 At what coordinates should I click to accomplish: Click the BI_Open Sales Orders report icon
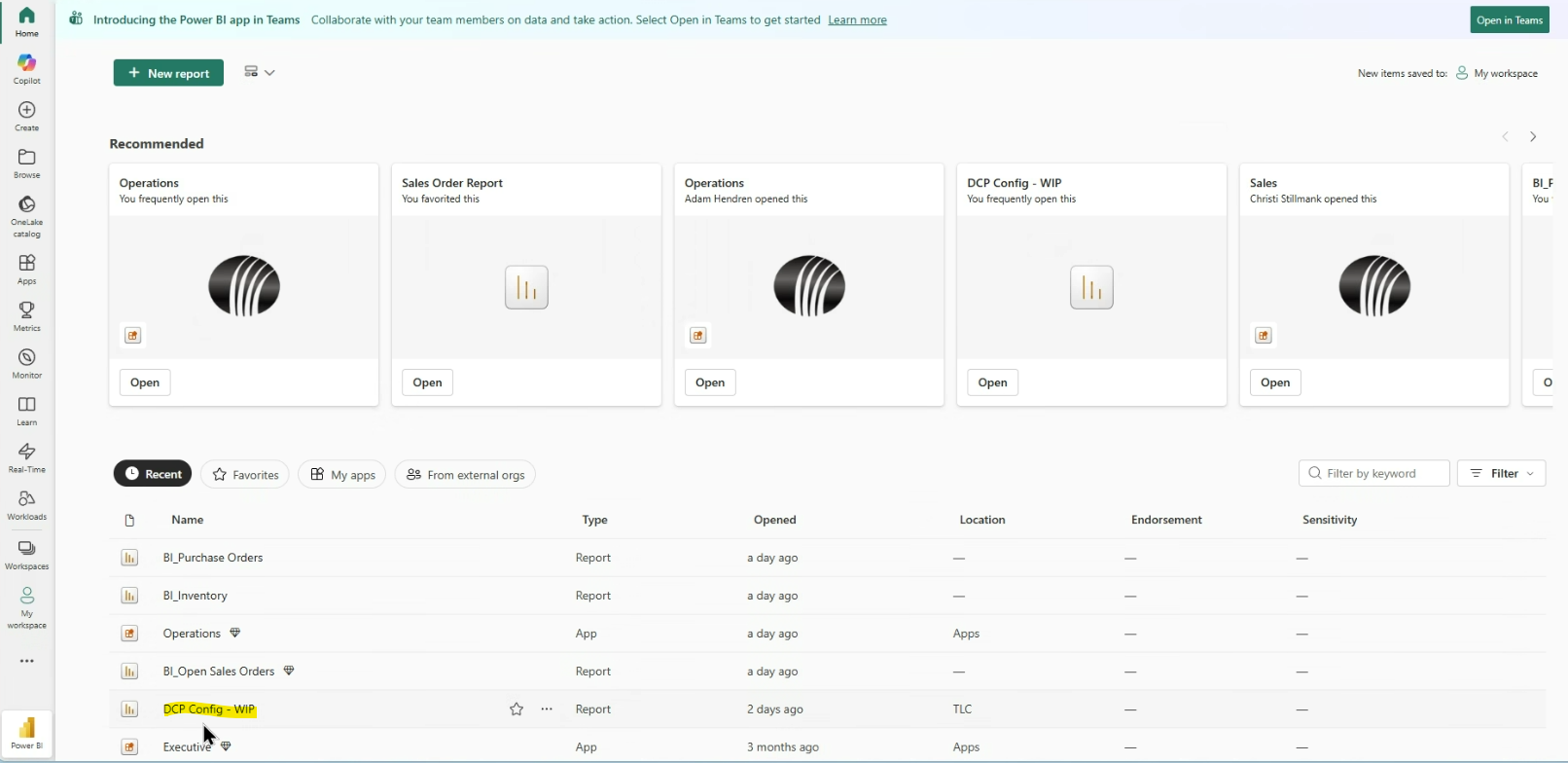pos(129,672)
